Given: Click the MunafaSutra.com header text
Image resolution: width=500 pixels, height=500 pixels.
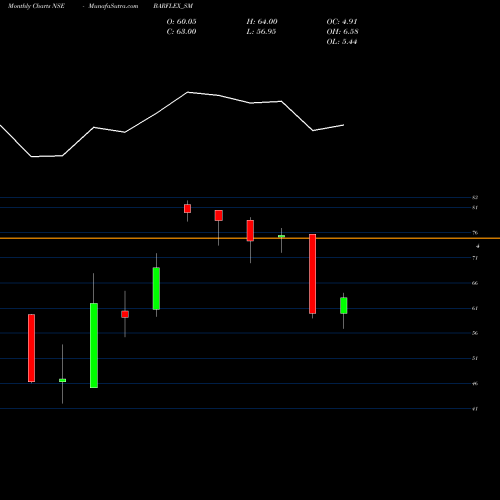Looking at the screenshot, I should pyautogui.click(x=113, y=6).
